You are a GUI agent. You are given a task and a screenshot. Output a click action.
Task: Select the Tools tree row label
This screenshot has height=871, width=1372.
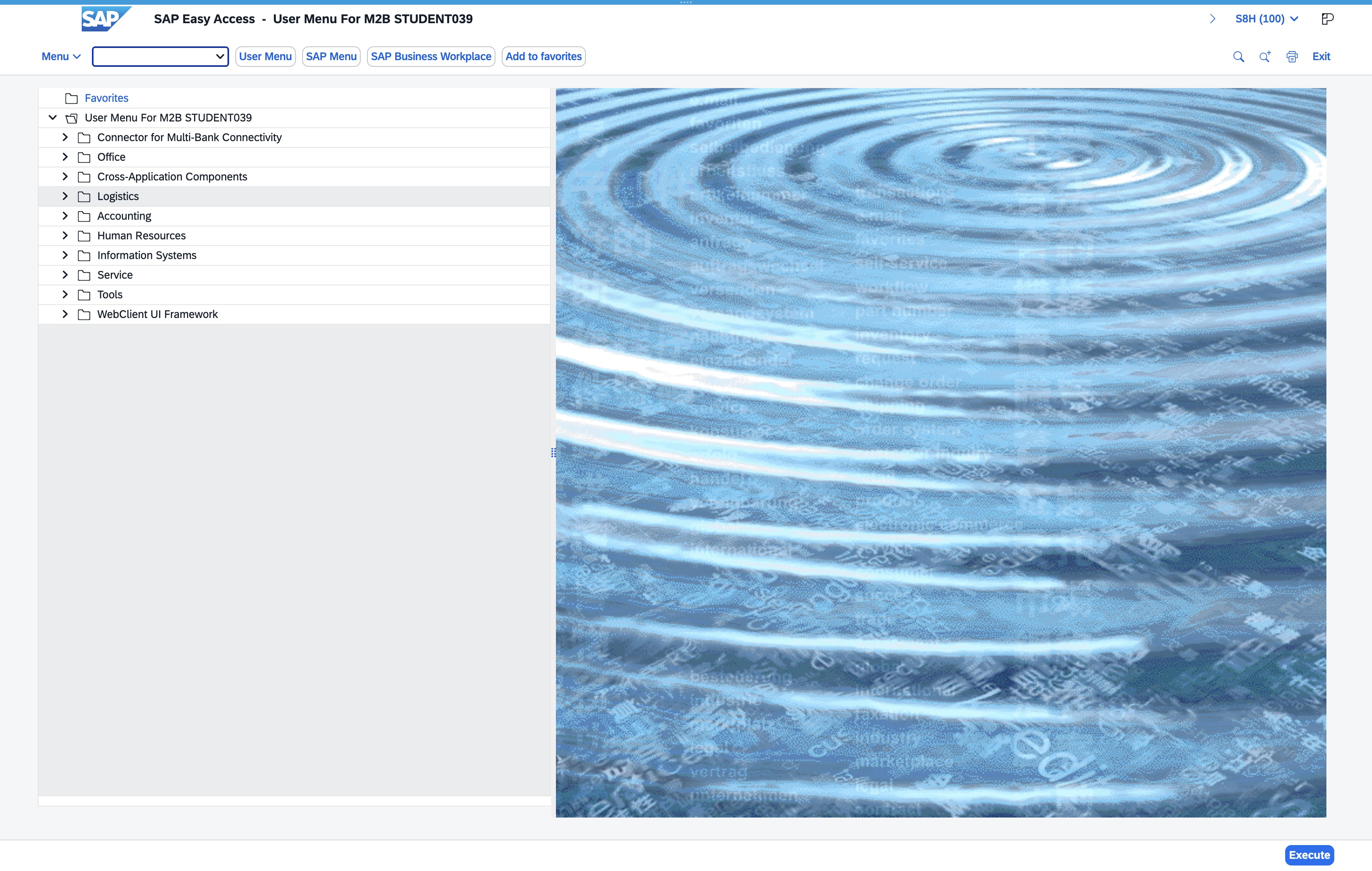(x=110, y=295)
